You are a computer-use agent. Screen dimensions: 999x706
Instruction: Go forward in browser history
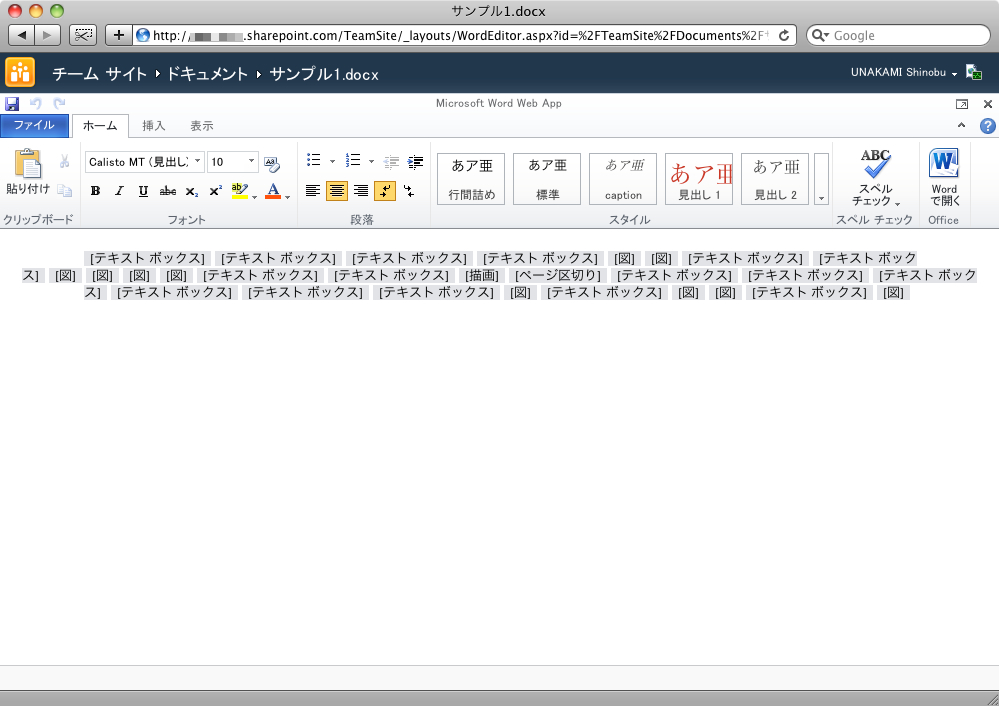pos(48,35)
